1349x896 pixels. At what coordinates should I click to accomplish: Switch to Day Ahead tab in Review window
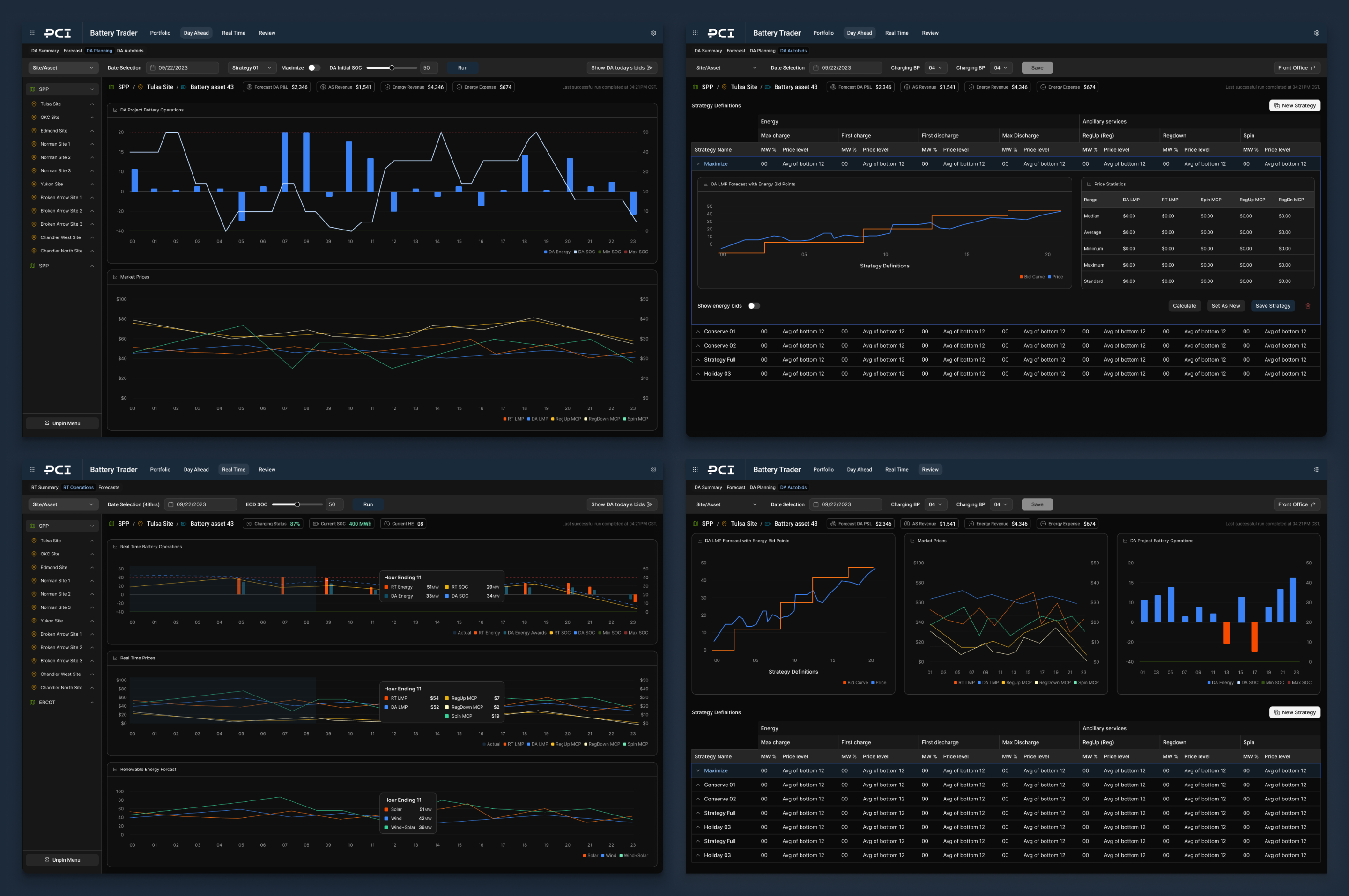click(860, 470)
